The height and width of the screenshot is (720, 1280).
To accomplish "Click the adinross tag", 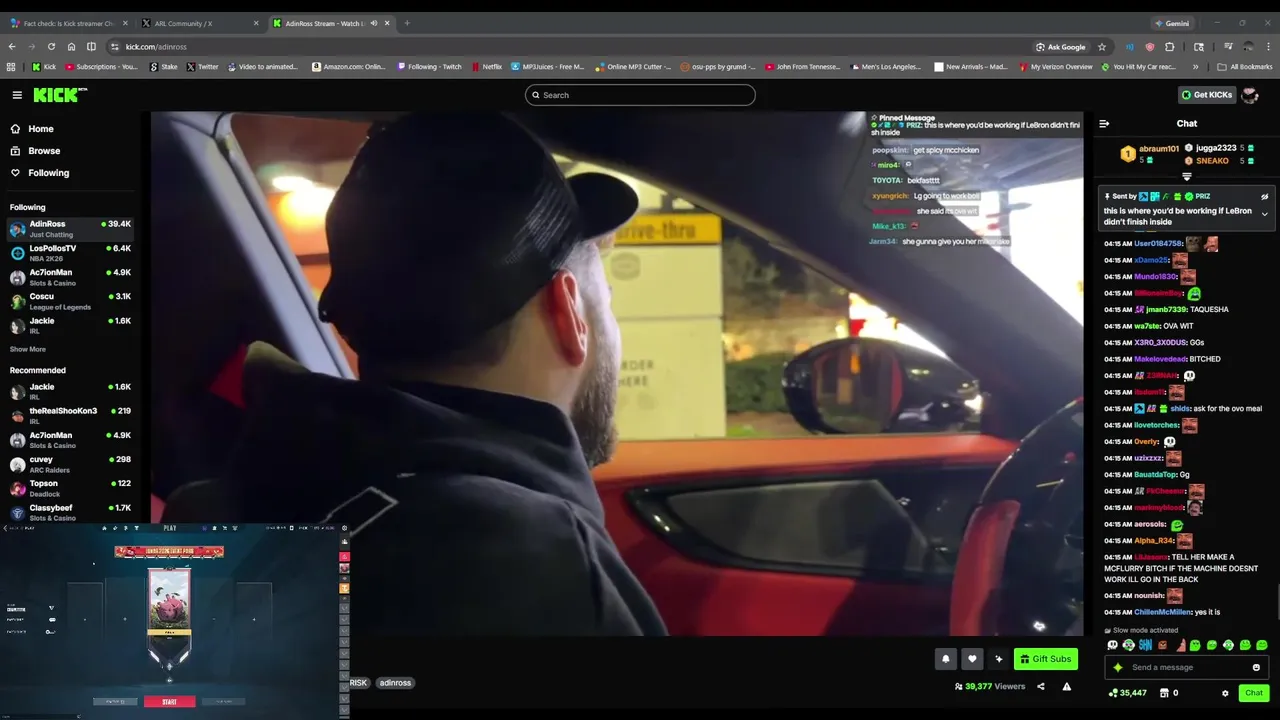I will 395,683.
